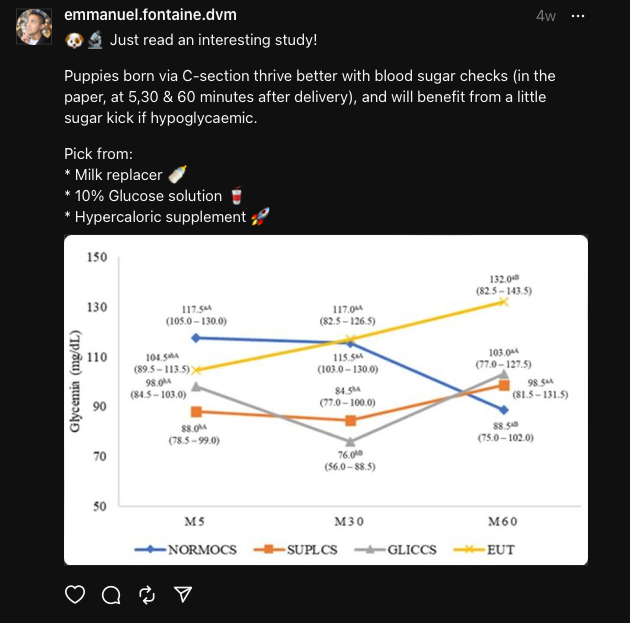Click the milk bottle emoji after Milk replacer
The image size is (630, 623).
tap(178, 175)
